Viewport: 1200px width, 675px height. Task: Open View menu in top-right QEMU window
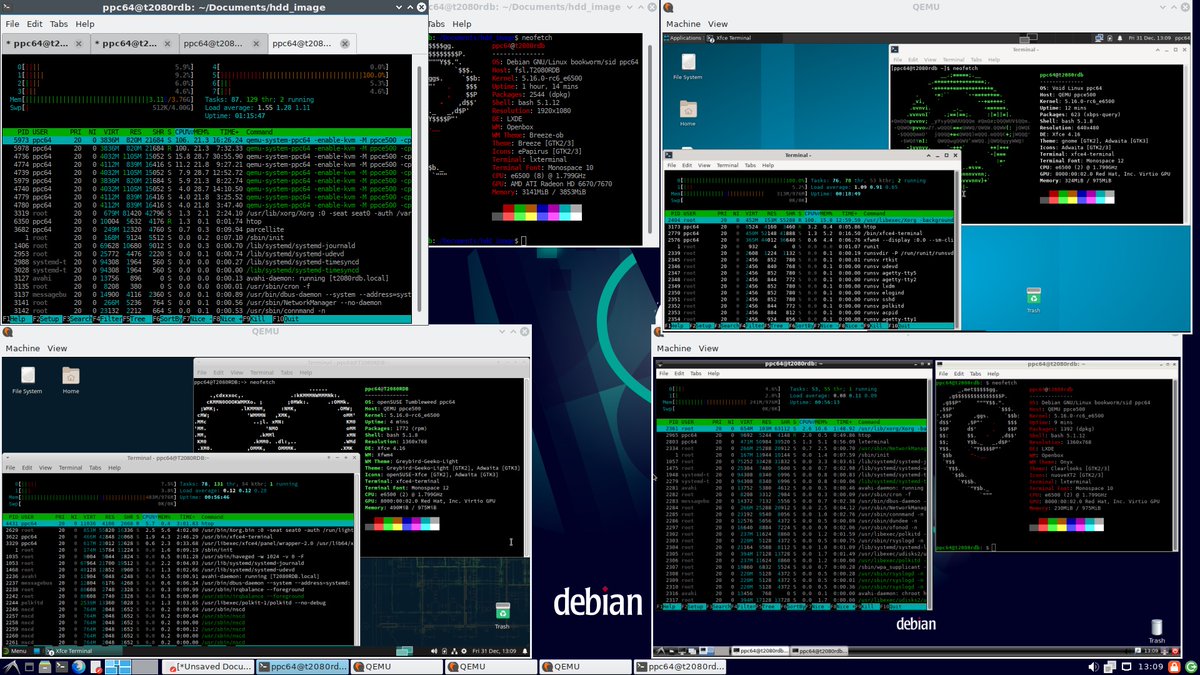[x=718, y=23]
